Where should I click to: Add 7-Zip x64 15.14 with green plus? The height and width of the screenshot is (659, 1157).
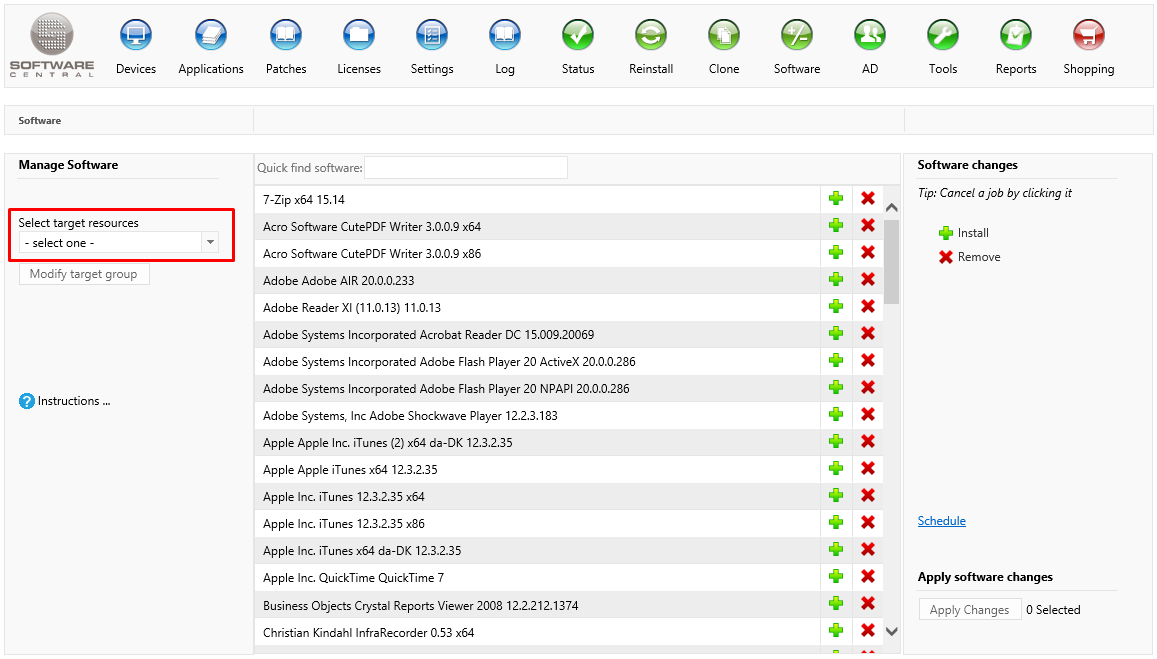coord(836,199)
